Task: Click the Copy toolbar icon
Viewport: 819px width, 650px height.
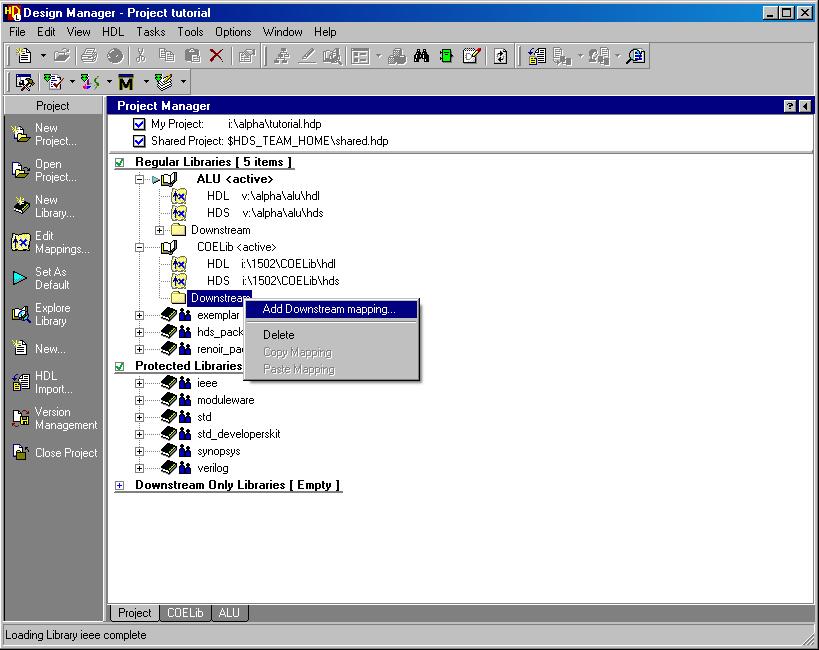Action: click(167, 55)
